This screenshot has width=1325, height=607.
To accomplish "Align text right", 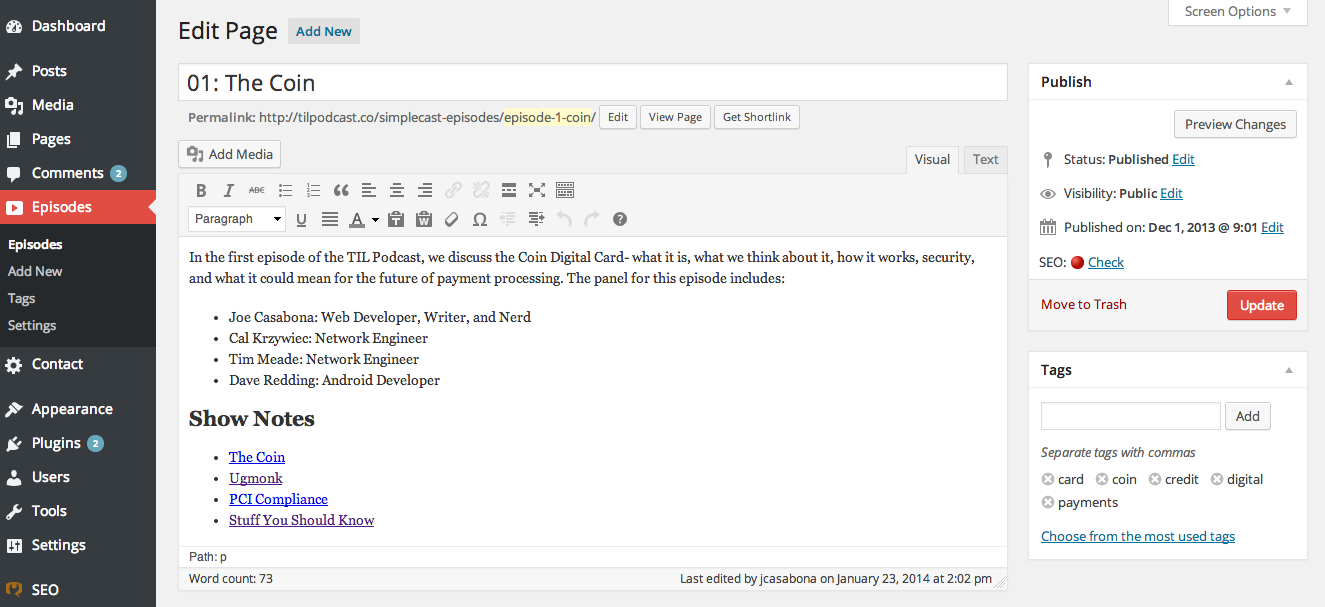I will point(425,190).
